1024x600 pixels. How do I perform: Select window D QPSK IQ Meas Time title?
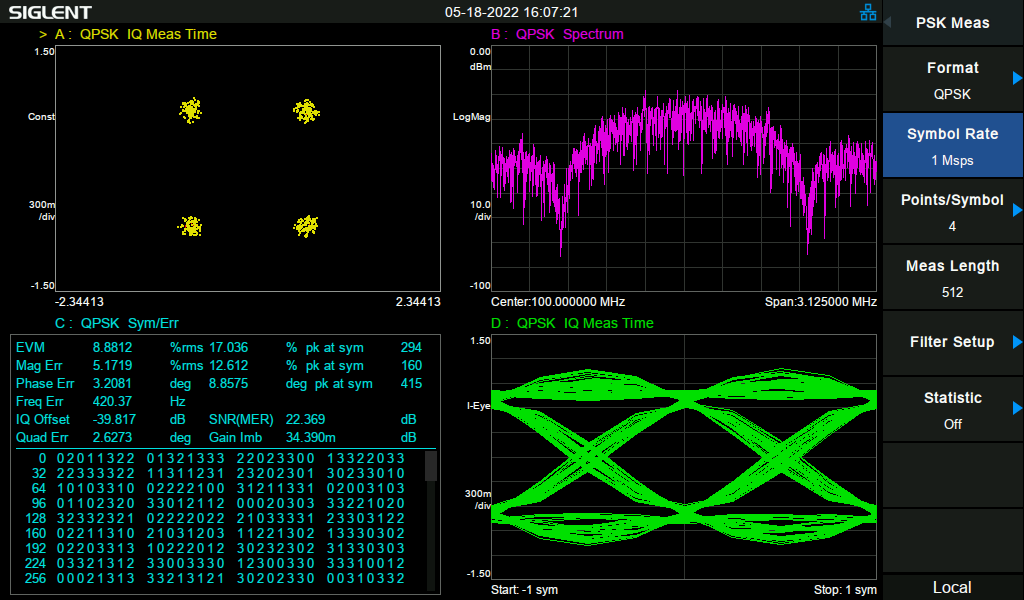pos(572,323)
